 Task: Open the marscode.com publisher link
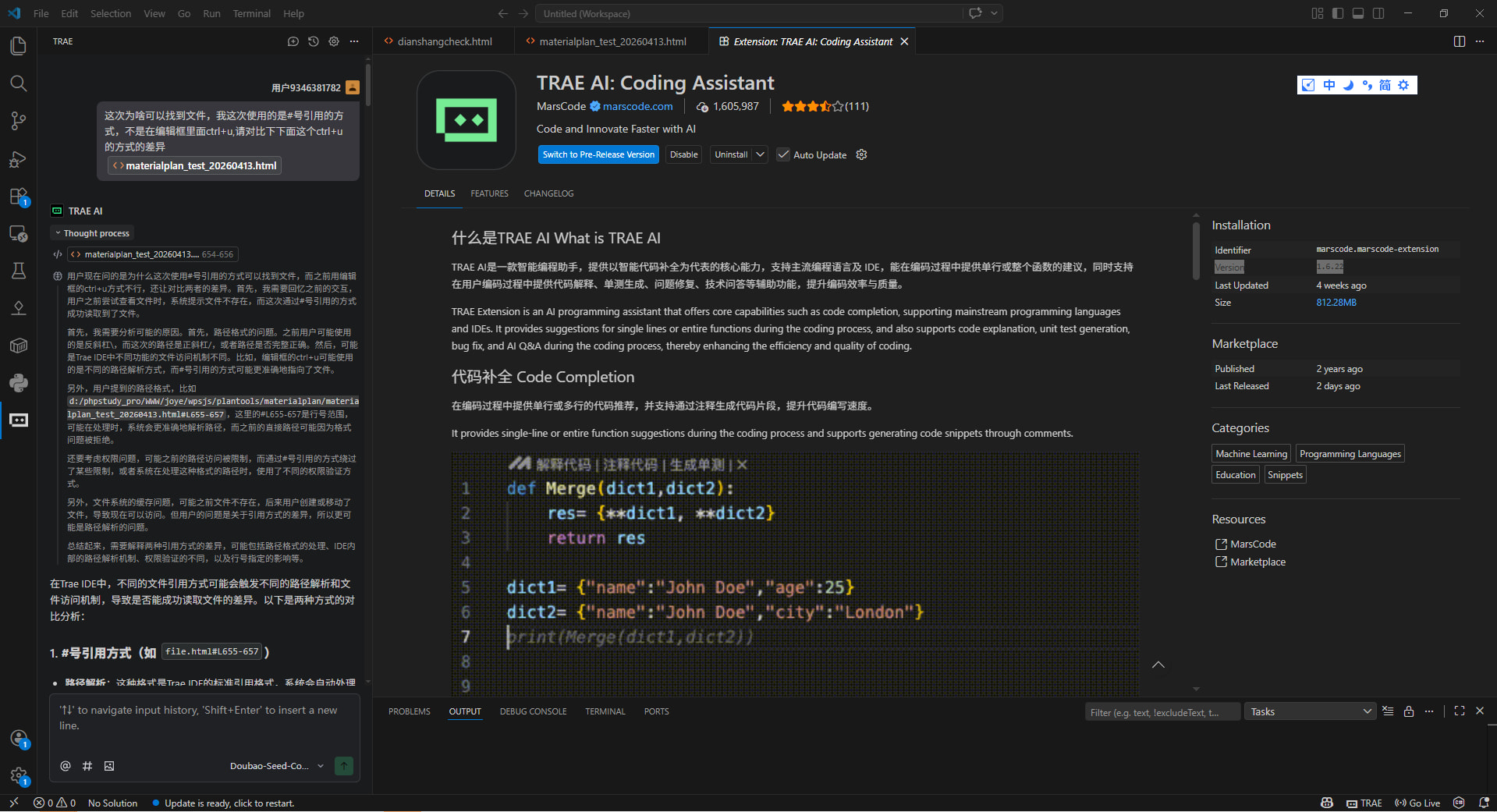tap(637, 106)
